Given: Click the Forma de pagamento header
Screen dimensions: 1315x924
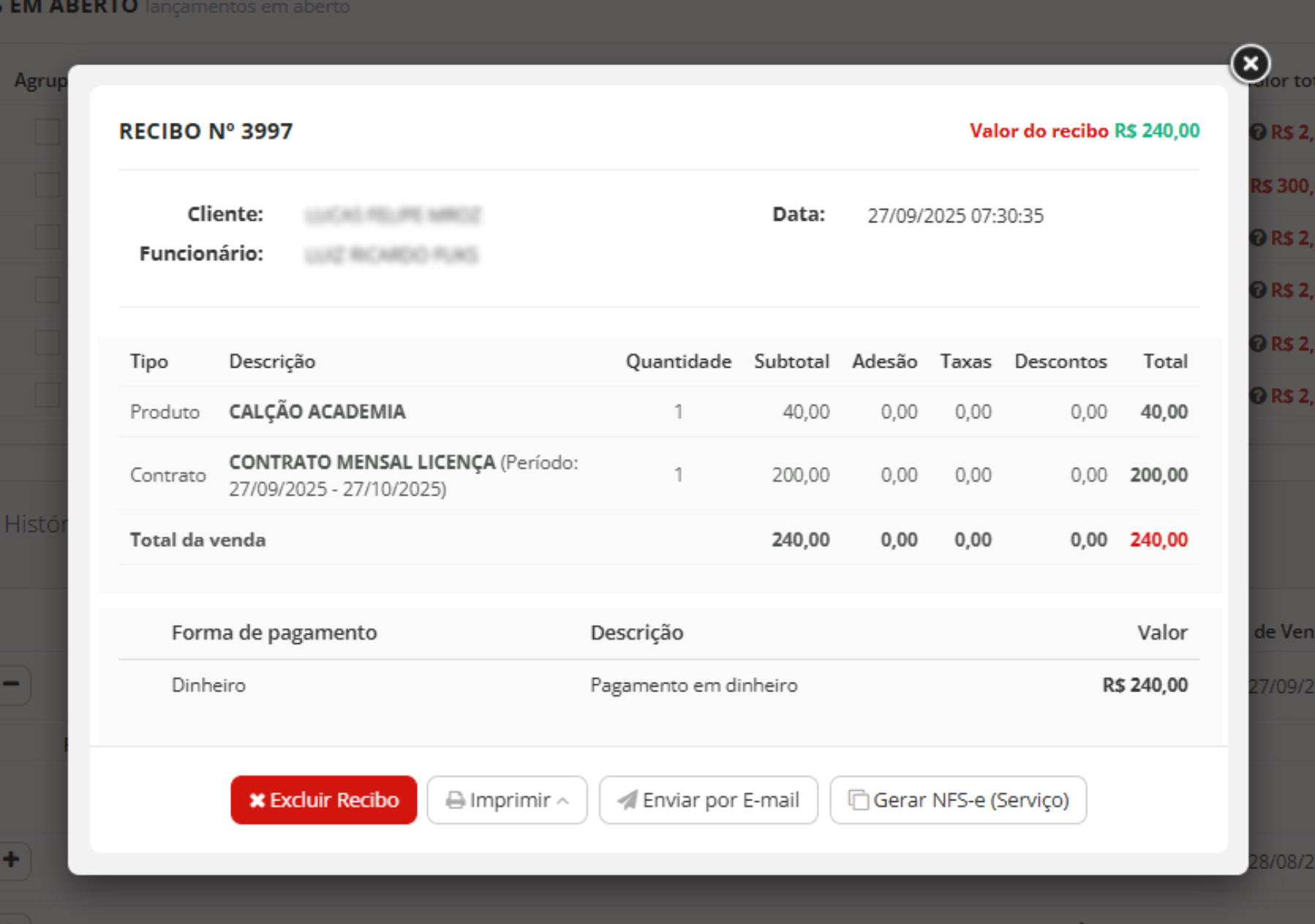Looking at the screenshot, I should (274, 633).
